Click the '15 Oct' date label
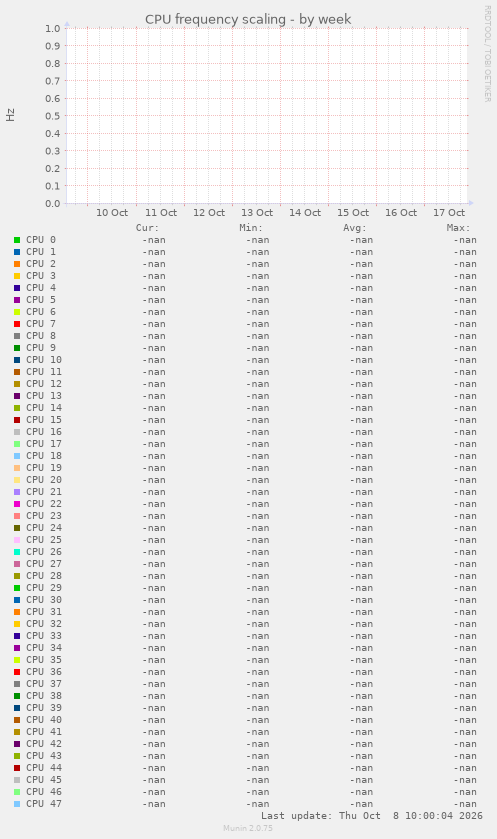 pos(353,212)
